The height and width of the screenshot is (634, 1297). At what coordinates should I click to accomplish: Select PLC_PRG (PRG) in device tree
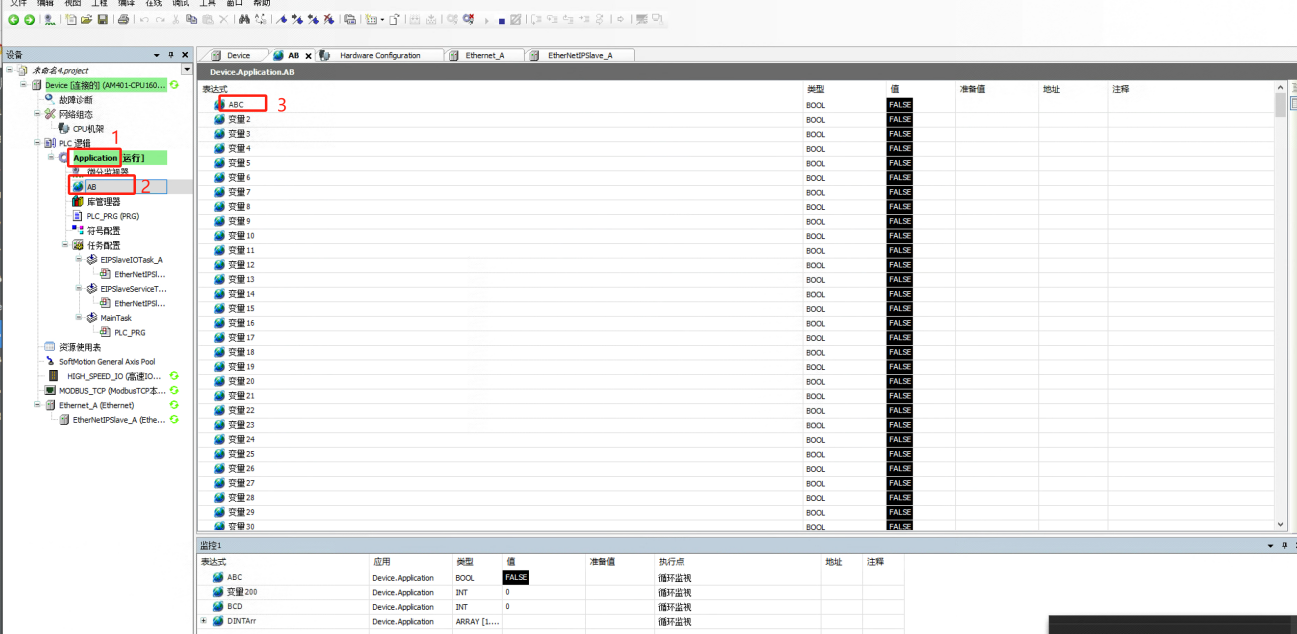112,216
